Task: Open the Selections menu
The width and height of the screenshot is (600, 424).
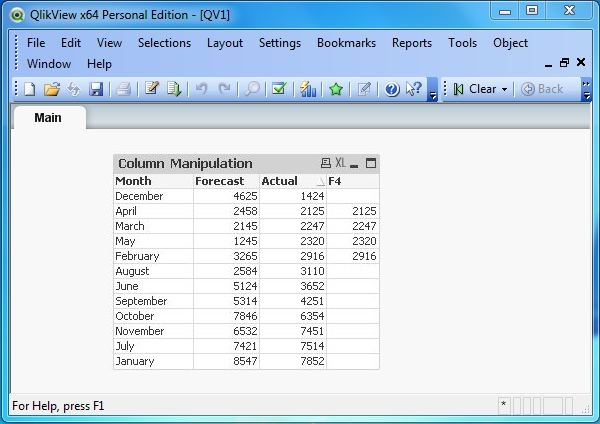Action: pos(164,43)
